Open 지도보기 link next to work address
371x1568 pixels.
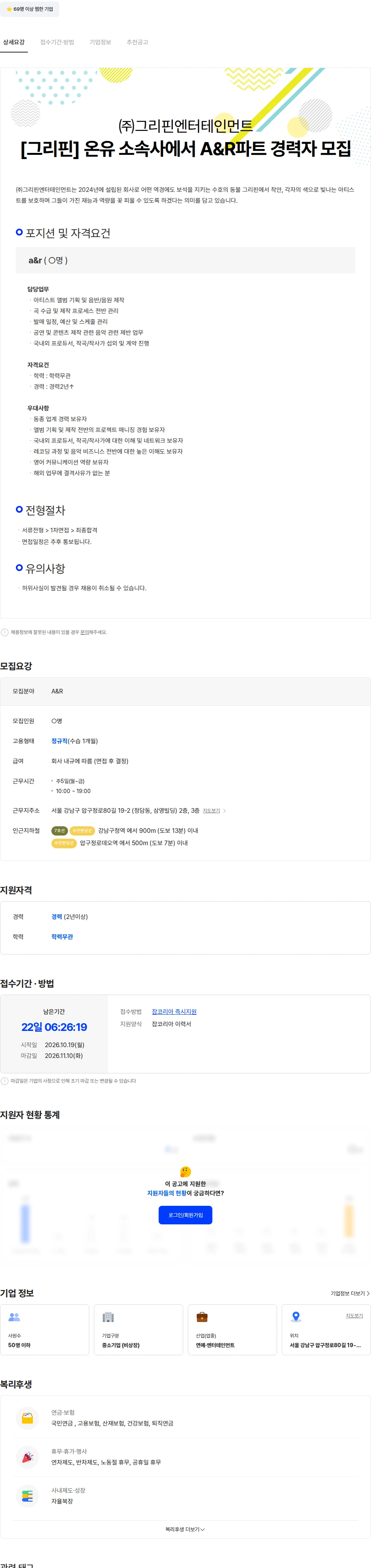click(x=211, y=811)
